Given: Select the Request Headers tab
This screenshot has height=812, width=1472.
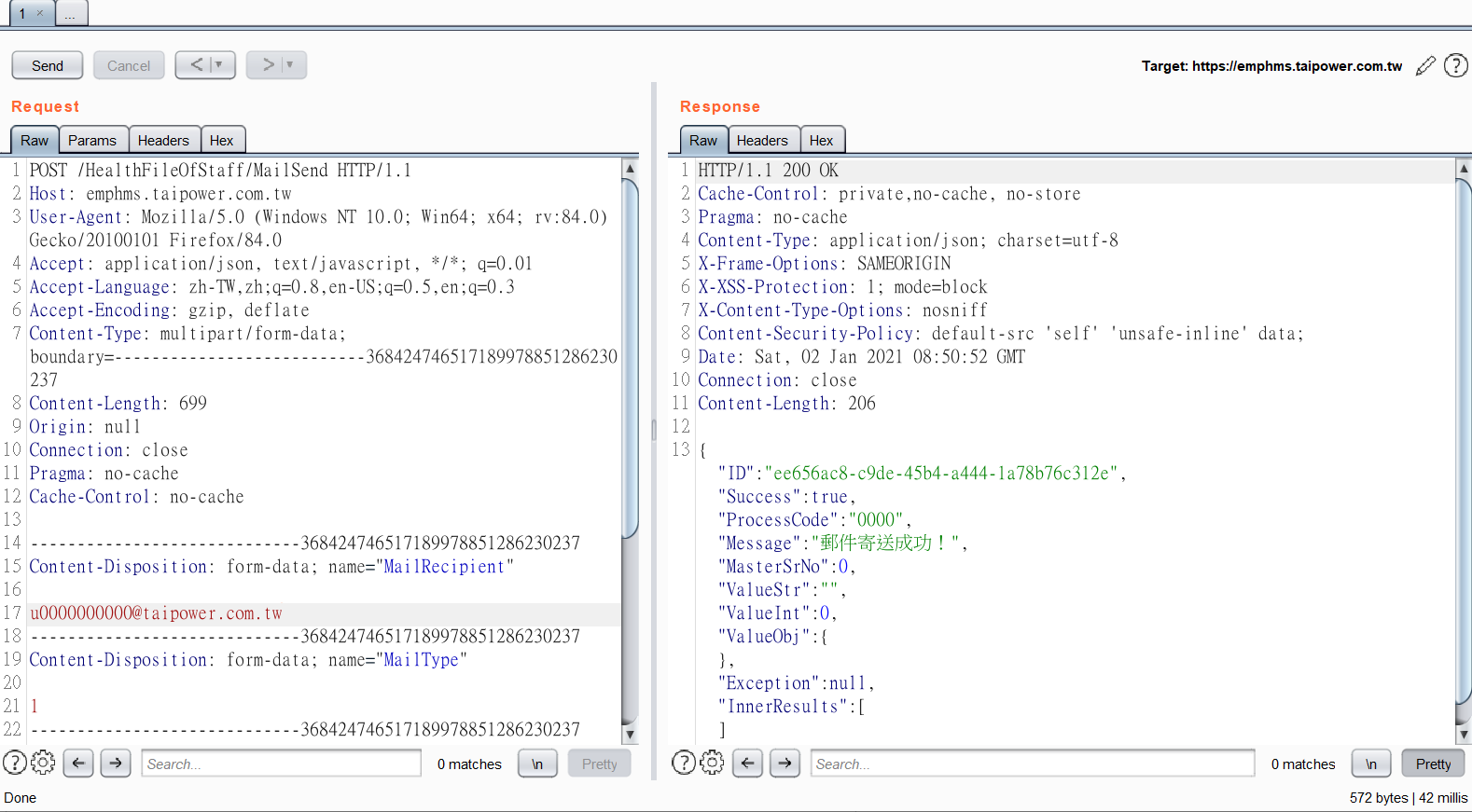Looking at the screenshot, I should point(163,140).
